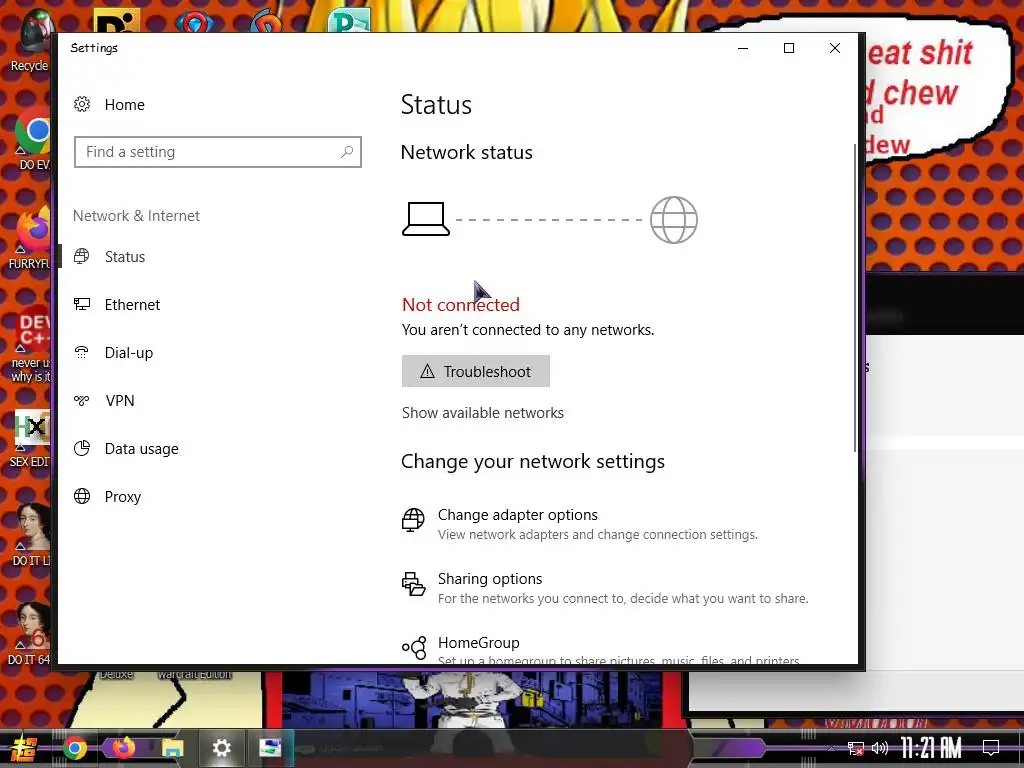Click "View network adapters and change connection settings."
The width and height of the screenshot is (1024, 768).
pos(598,534)
